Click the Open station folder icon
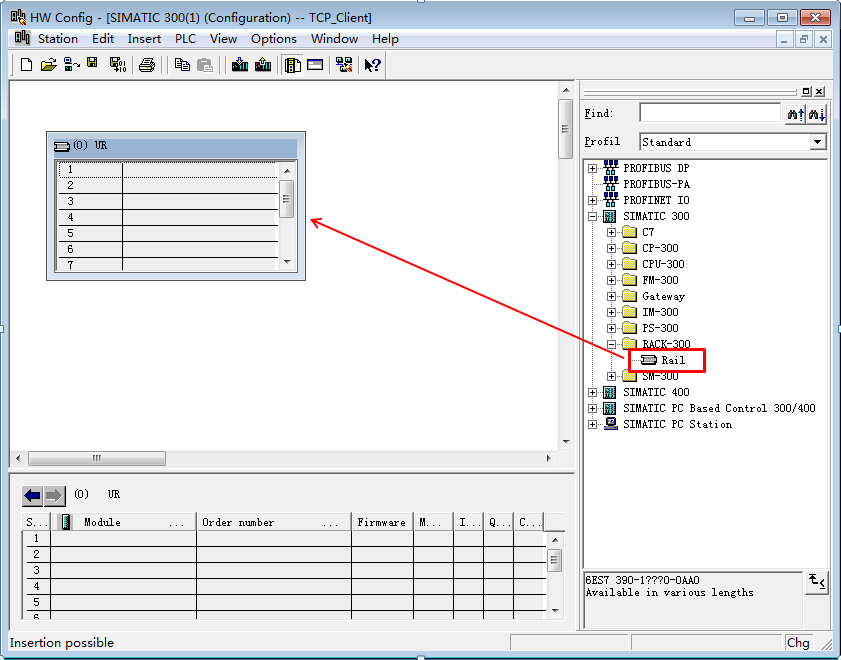The height and width of the screenshot is (660, 841). (x=48, y=65)
